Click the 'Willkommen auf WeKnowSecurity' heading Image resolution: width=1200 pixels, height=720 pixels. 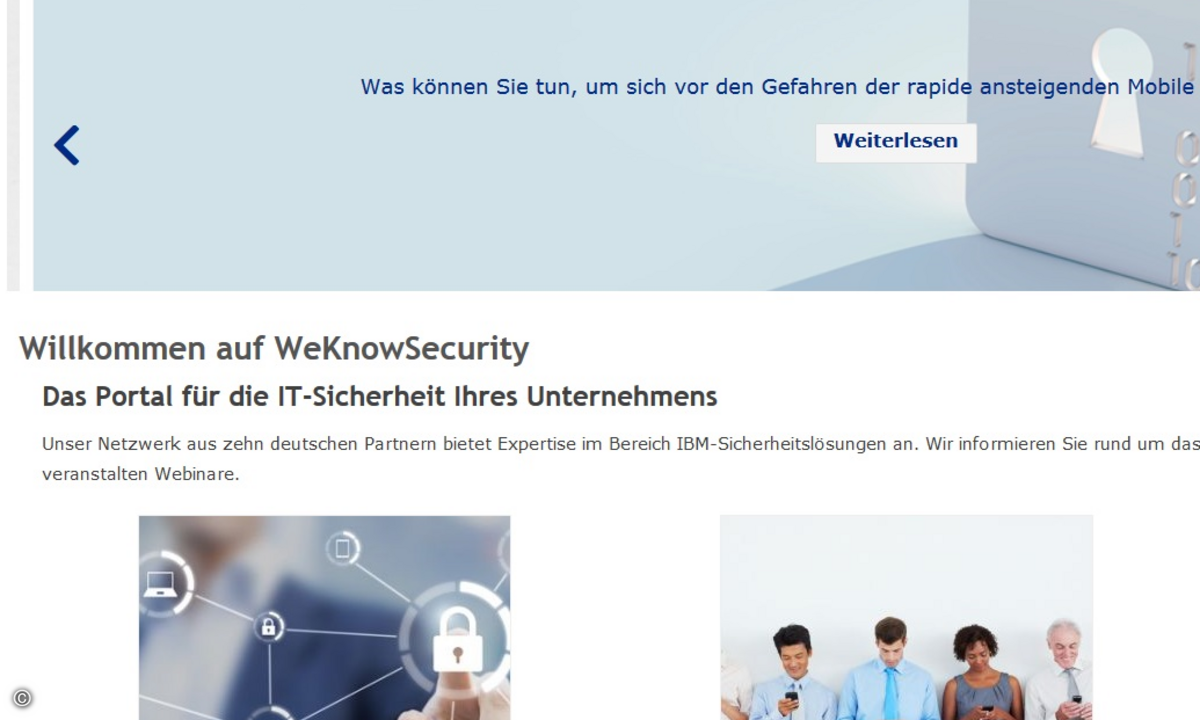(x=274, y=349)
